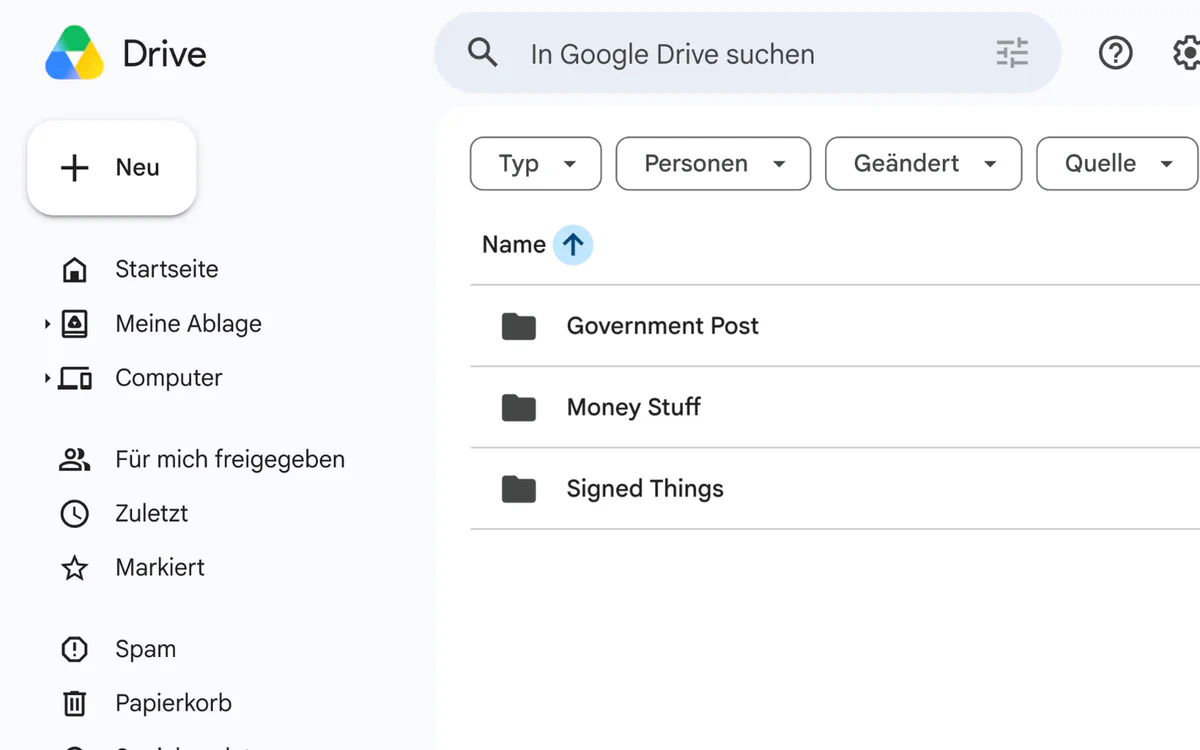Click the Computer devices icon
This screenshot has height=750, width=1200.
[x=75, y=378]
